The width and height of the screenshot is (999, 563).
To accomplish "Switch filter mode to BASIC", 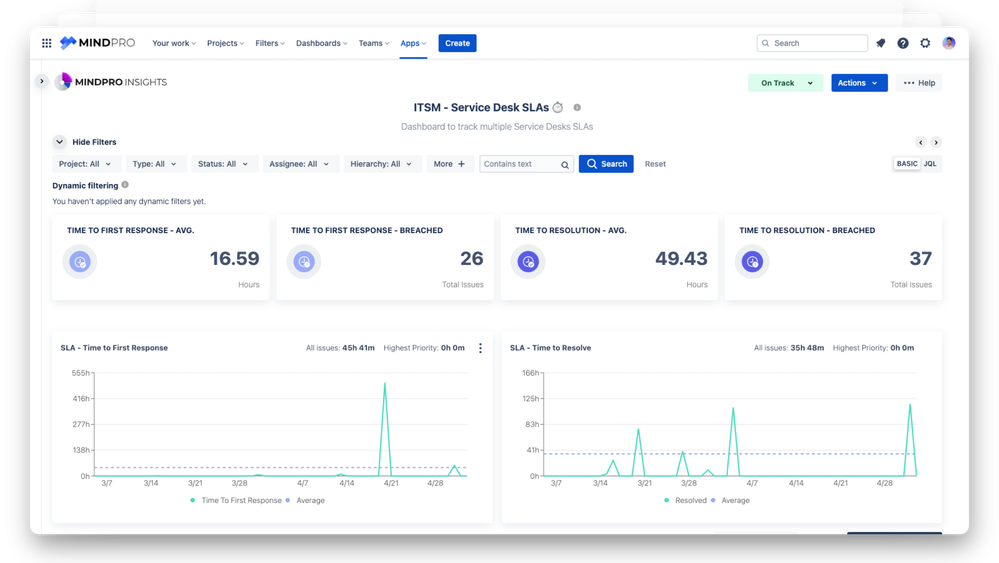I will [906, 164].
